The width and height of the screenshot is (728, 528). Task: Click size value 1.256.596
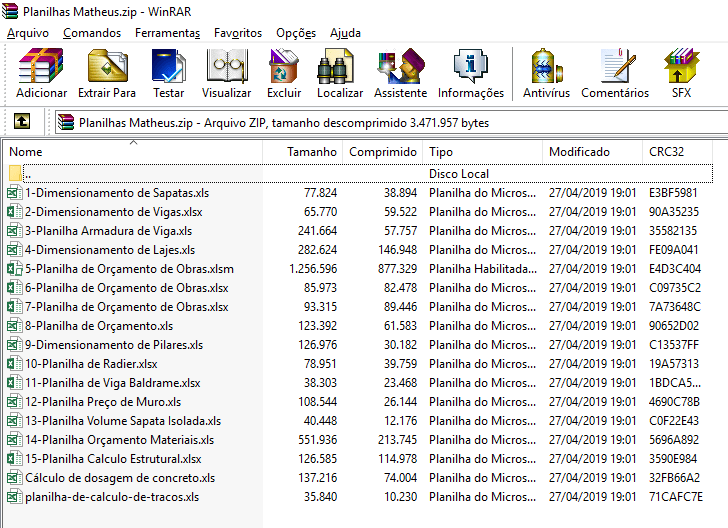(x=313, y=269)
